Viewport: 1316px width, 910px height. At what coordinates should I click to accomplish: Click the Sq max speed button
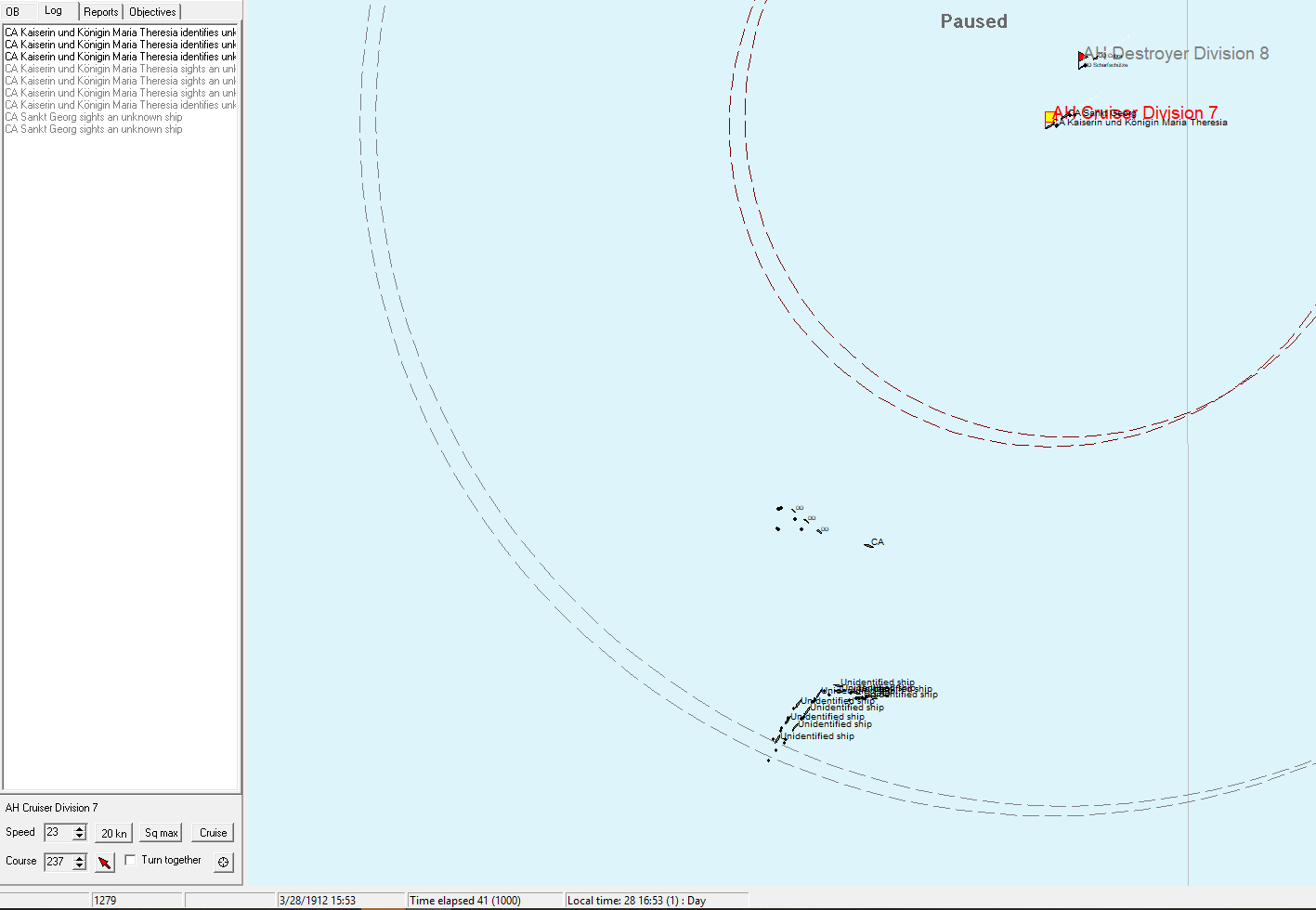pyautogui.click(x=162, y=833)
